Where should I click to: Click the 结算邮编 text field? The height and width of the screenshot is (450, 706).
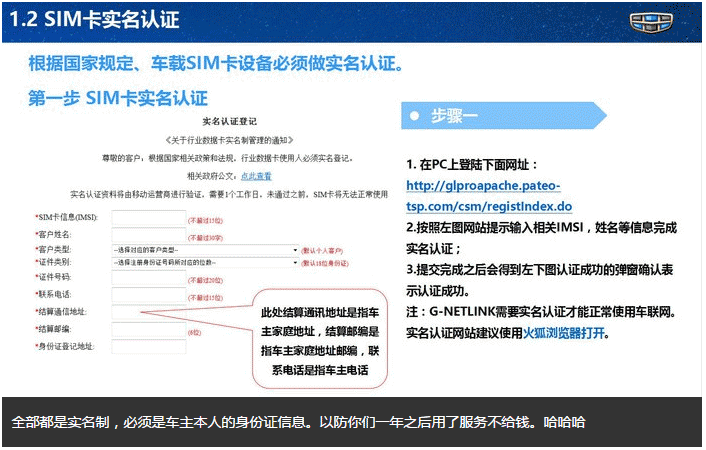[148, 329]
